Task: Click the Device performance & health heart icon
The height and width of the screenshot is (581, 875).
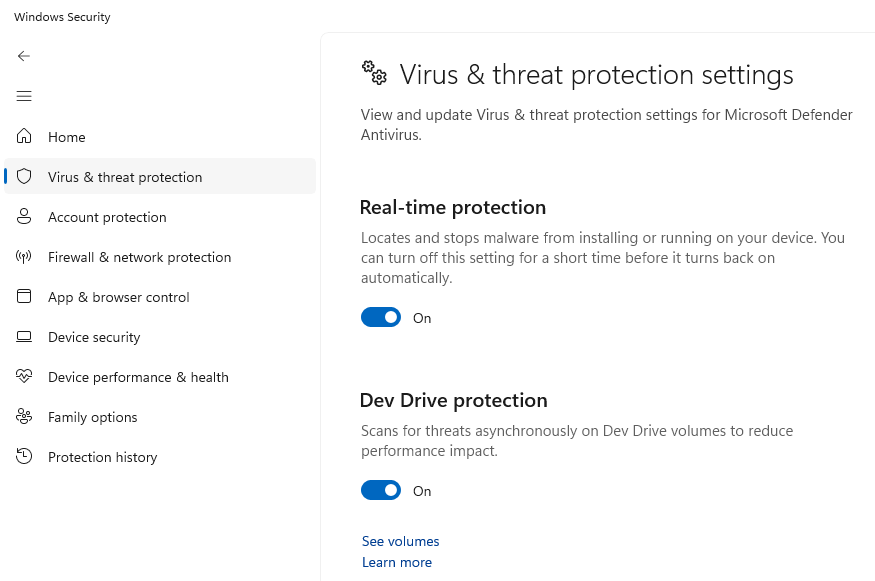Action: (24, 377)
